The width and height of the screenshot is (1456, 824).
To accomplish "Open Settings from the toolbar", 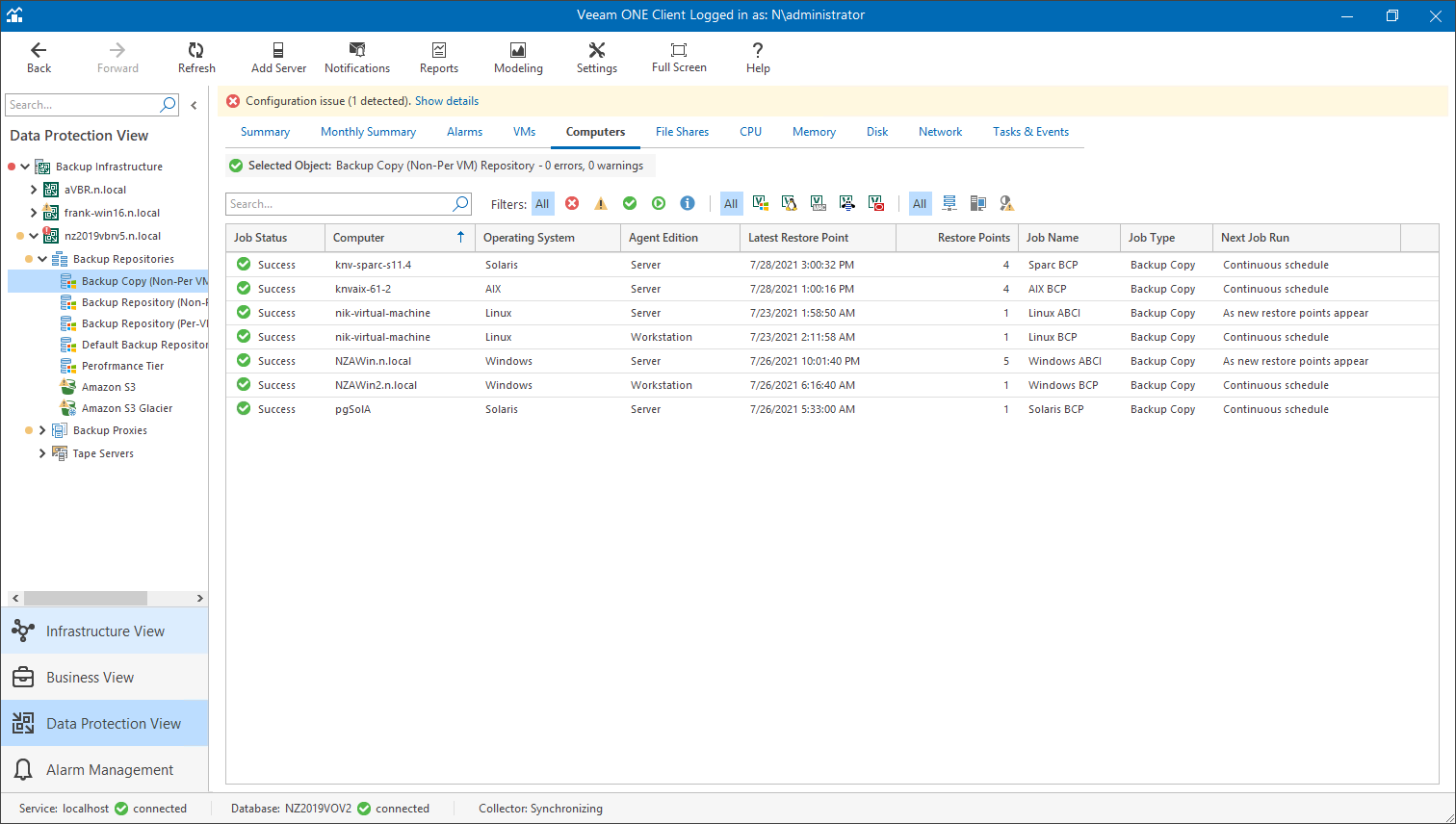I will 597,58.
